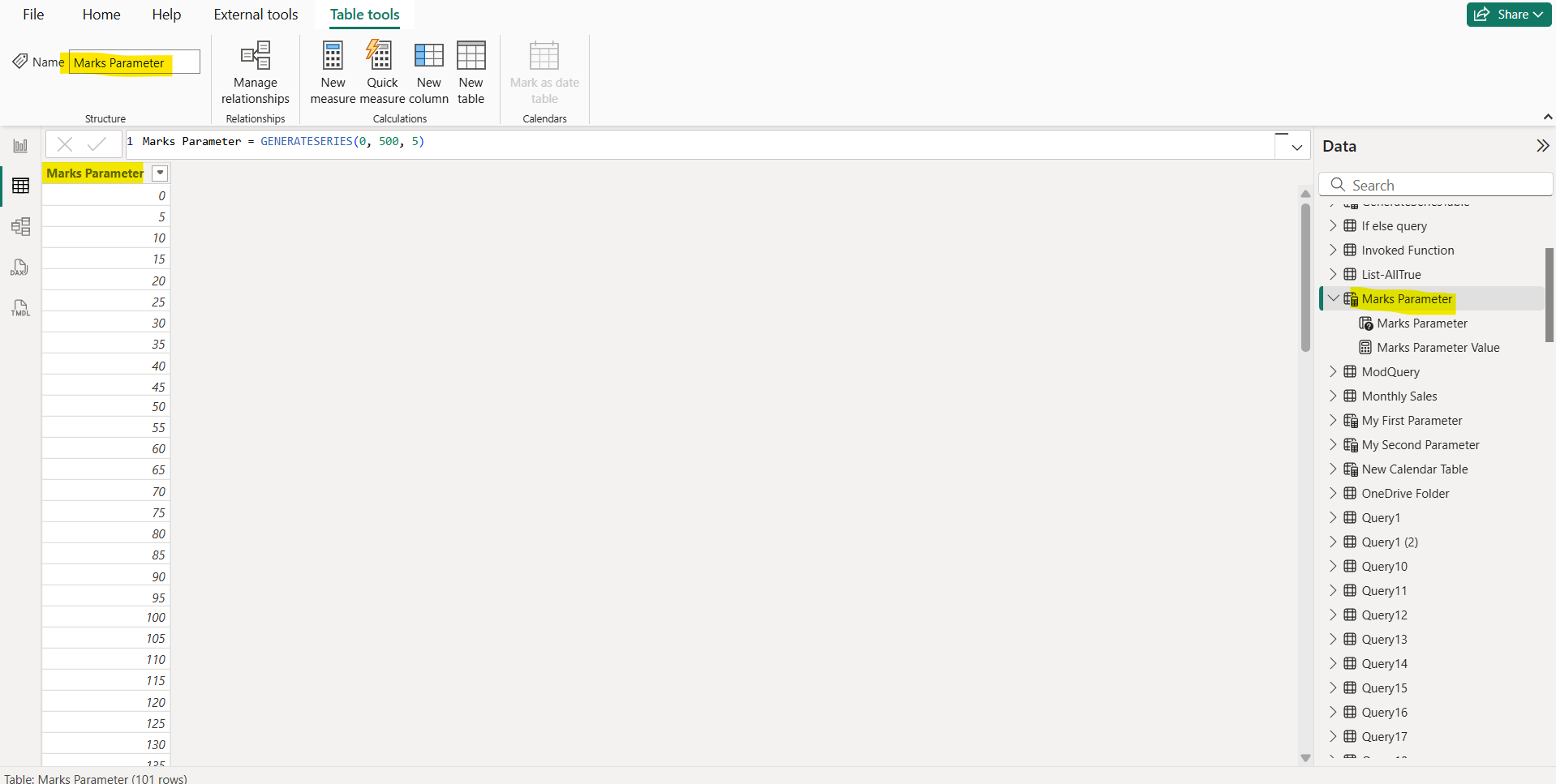Viewport: 1556px width, 784px height.
Task: Expand the Monthly Sales table
Action: pos(1333,396)
